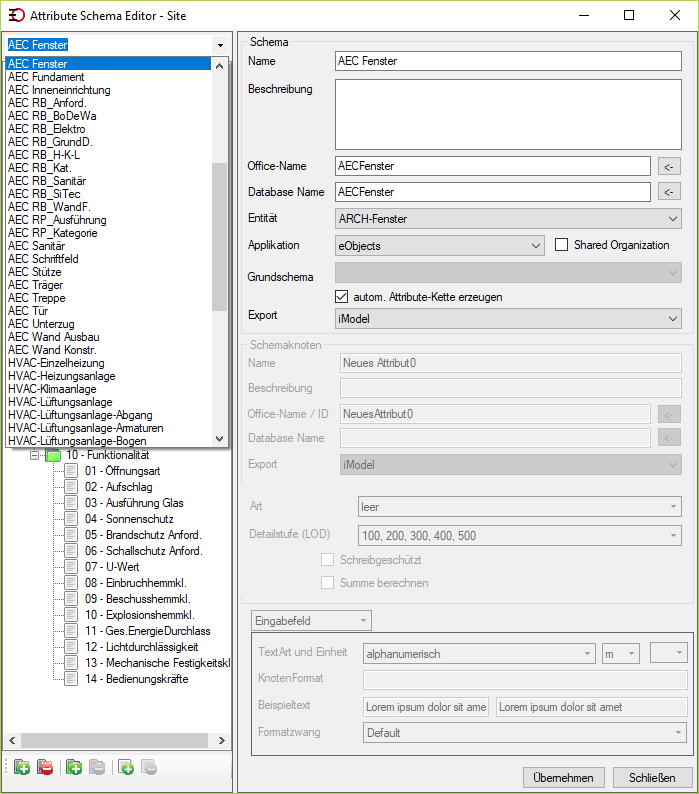This screenshot has height=794, width=699.
Task: Click the dropdown list vertical scrollbar thumb
Action: pos(219,237)
